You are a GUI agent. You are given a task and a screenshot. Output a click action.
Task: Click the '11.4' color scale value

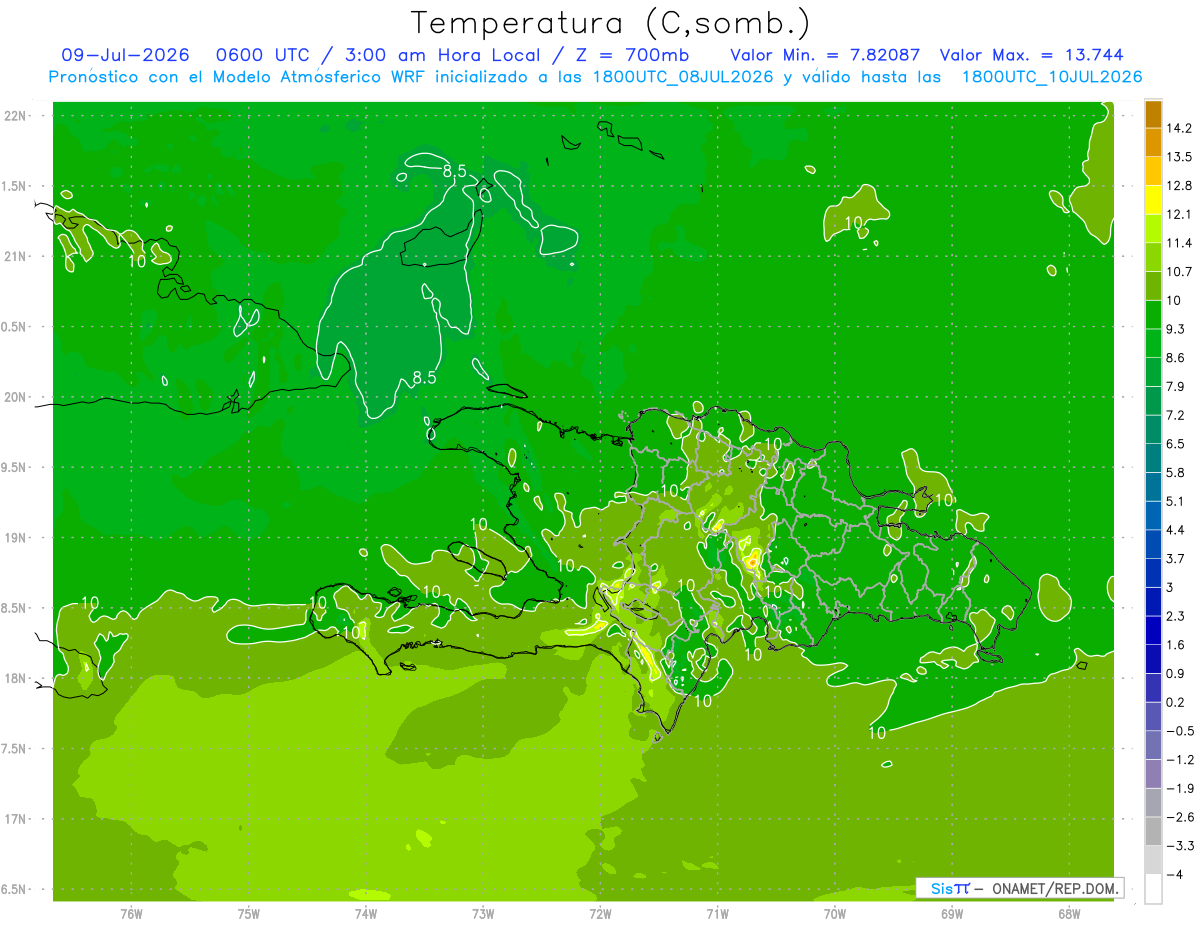coord(1179,243)
